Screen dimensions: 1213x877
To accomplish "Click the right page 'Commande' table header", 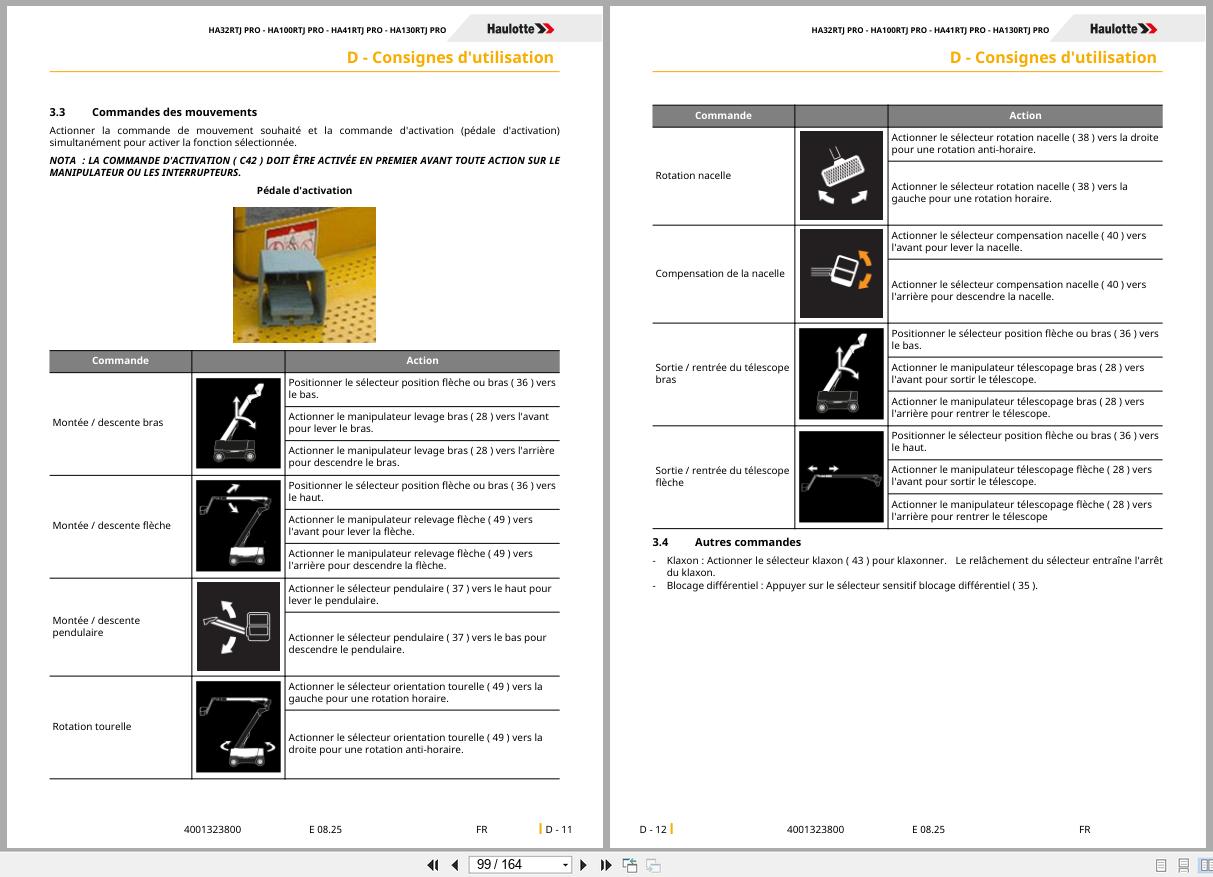I will point(723,116).
